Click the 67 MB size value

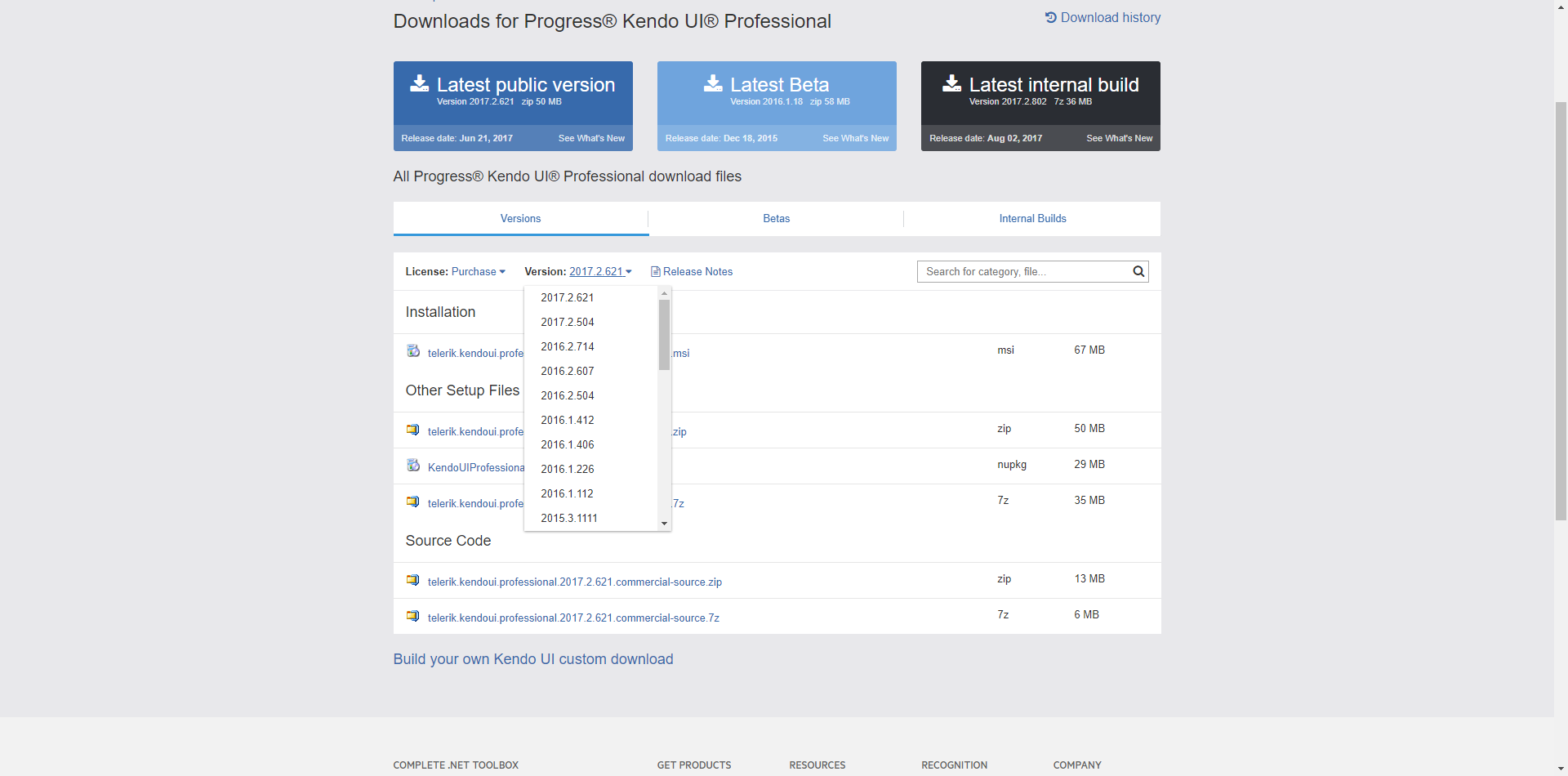click(x=1089, y=350)
